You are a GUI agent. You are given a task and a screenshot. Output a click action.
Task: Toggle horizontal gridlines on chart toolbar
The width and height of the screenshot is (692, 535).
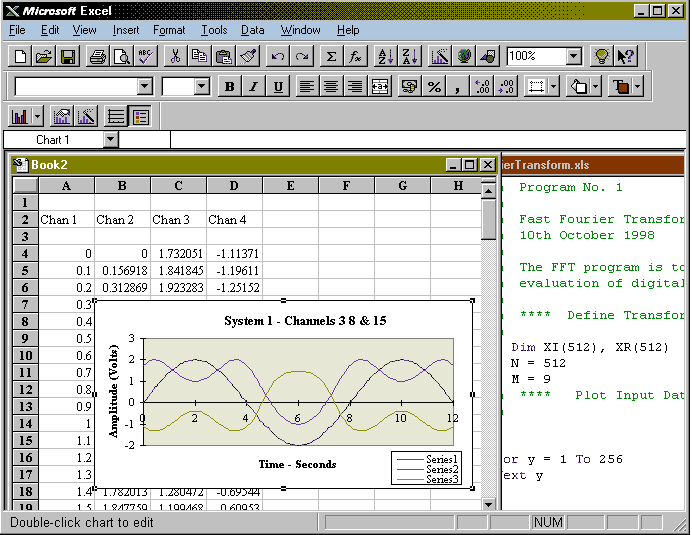tap(116, 117)
